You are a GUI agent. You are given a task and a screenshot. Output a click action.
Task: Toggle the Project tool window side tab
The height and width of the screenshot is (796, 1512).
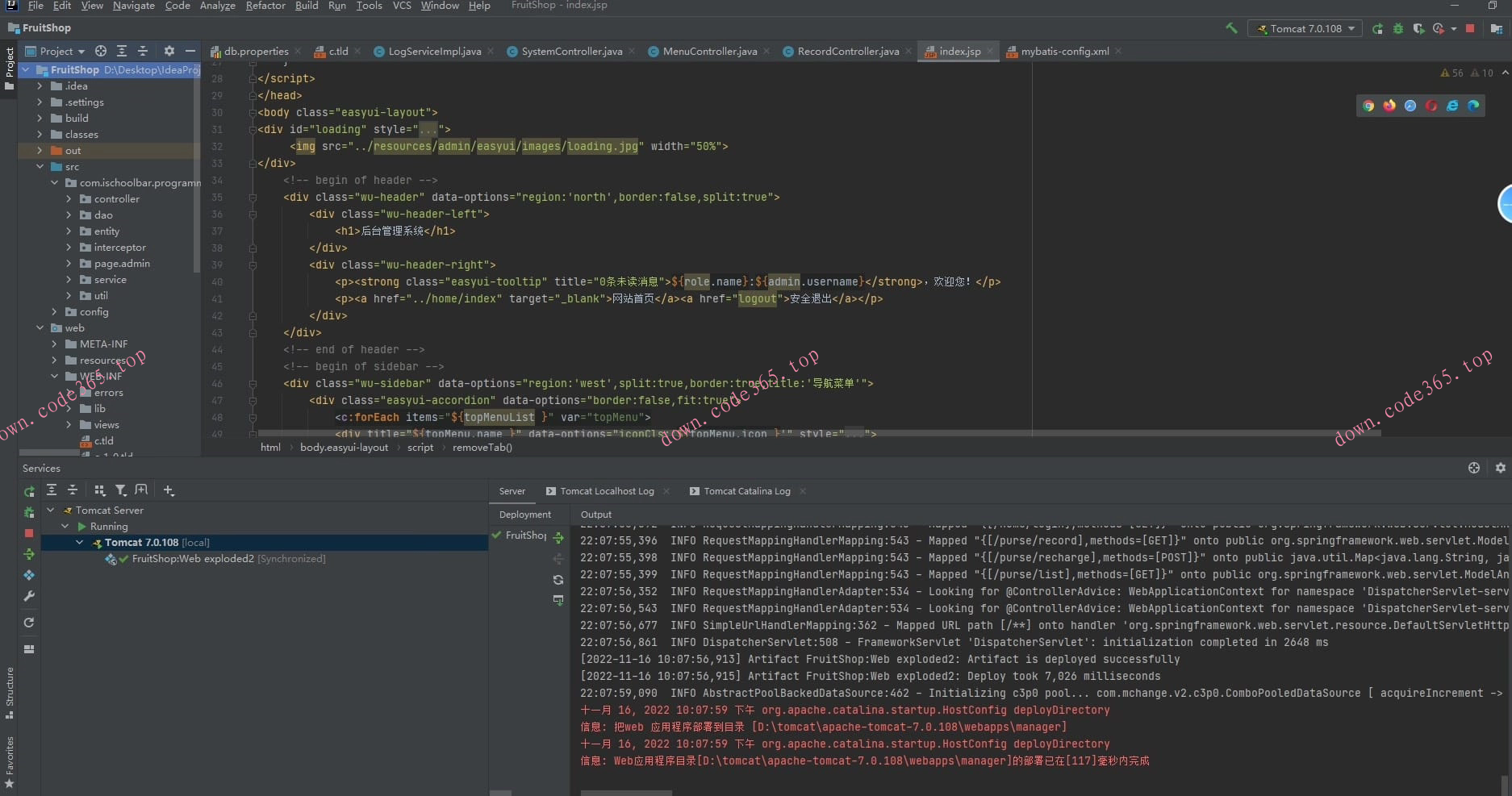(x=9, y=69)
